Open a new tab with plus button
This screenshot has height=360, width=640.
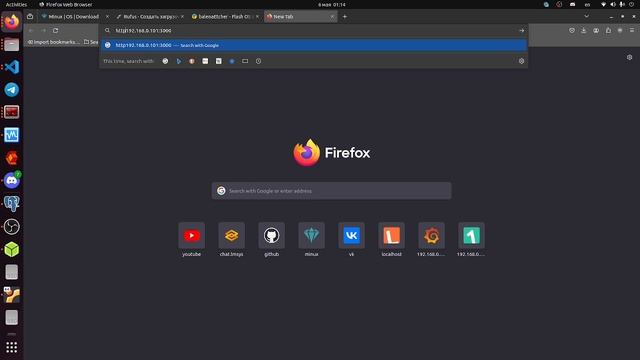(344, 17)
